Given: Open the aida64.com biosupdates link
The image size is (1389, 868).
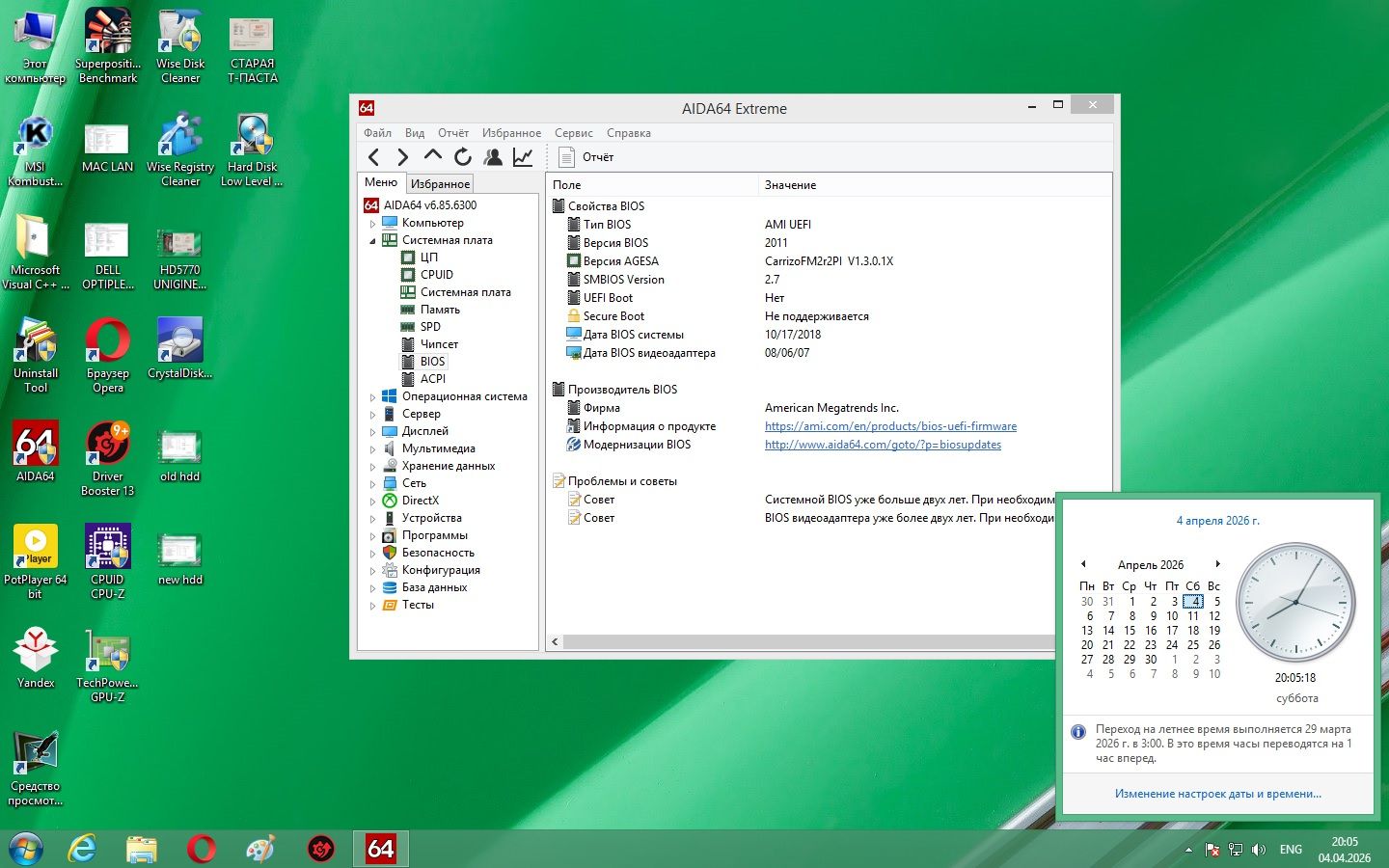Looking at the screenshot, I should tap(883, 445).
